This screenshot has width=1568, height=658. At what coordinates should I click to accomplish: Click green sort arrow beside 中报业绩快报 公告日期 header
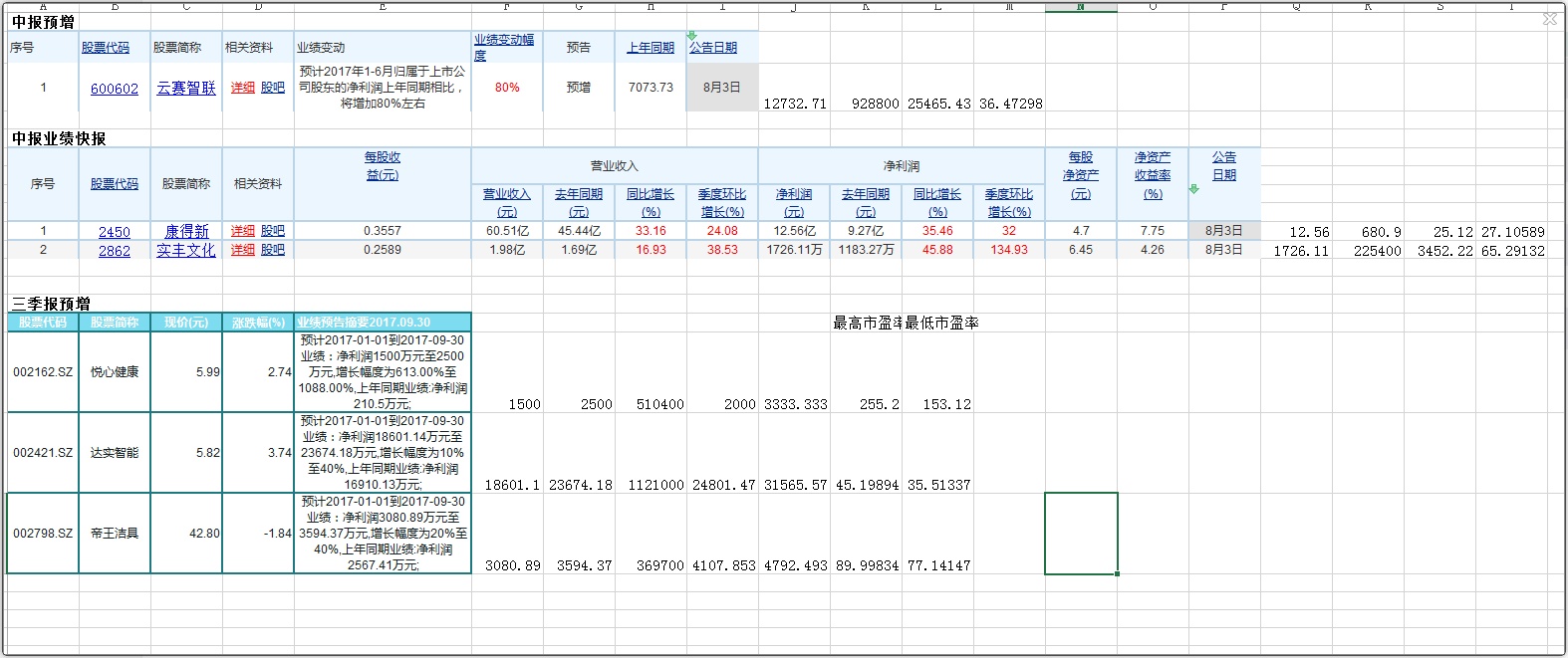tap(1193, 188)
